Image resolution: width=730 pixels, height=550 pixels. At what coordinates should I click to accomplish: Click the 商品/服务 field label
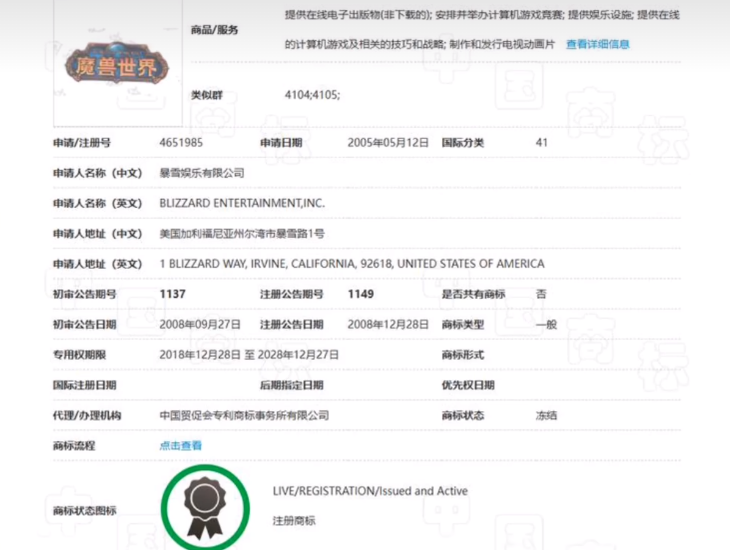[214, 30]
